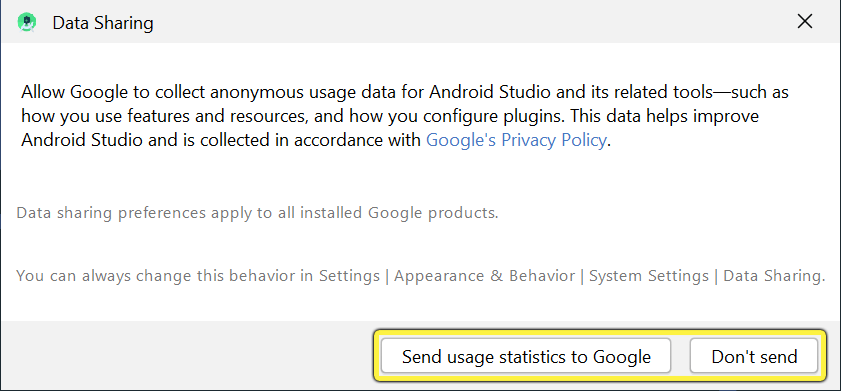Click blank area below the privacy paragraph
This screenshot has height=391, width=841.
coord(418,177)
